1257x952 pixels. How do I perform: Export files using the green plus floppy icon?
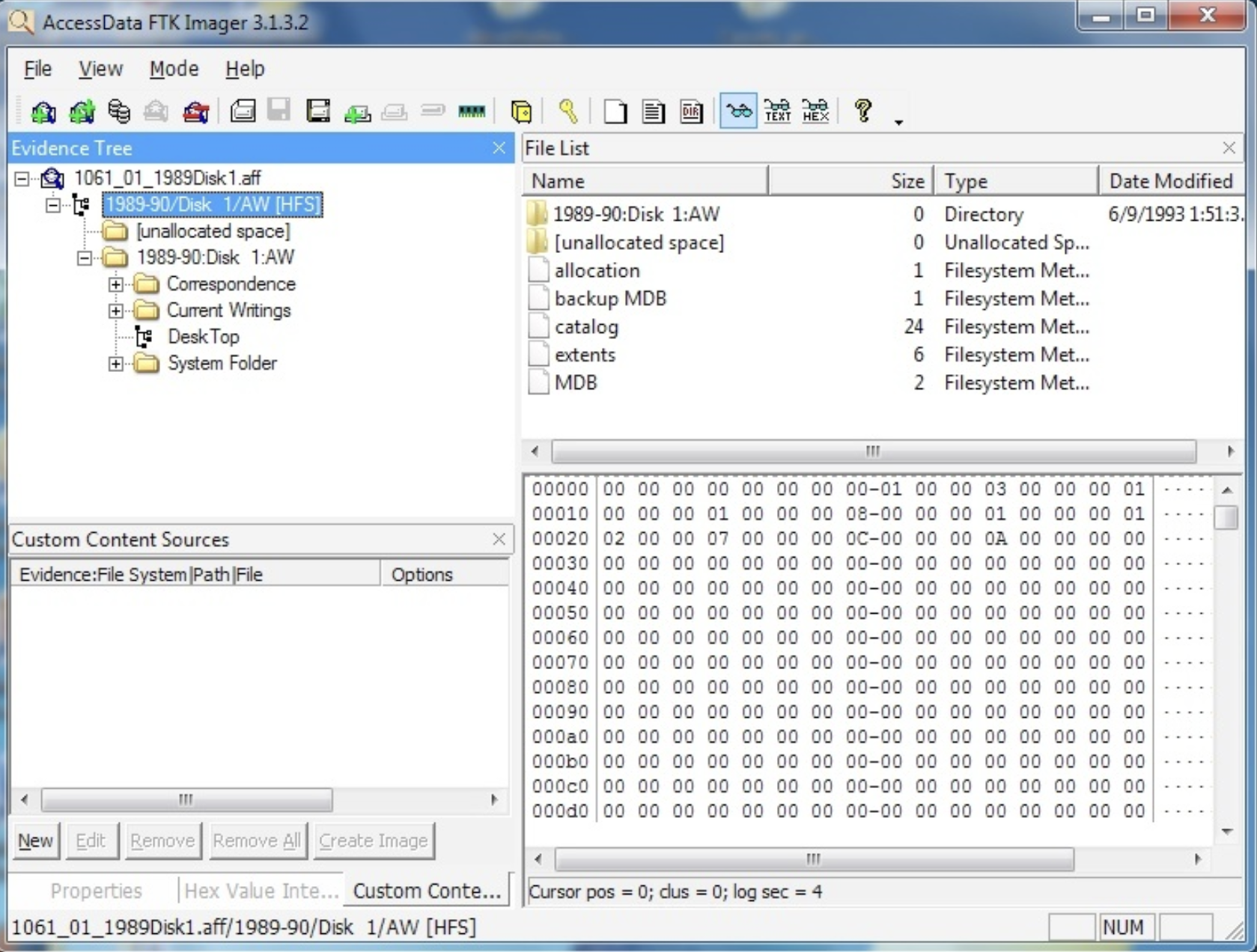pyautogui.click(x=357, y=111)
